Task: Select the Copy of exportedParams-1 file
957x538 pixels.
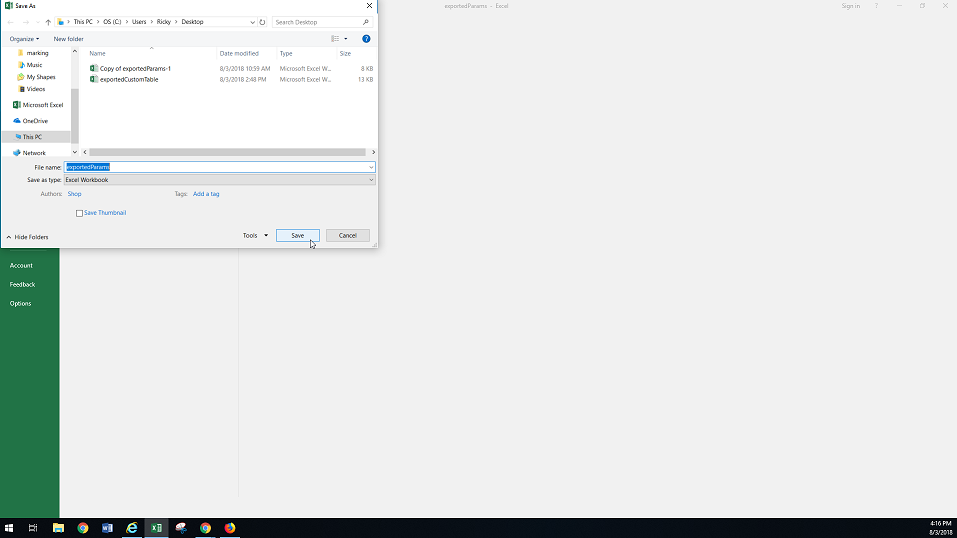Action: pyautogui.click(x=135, y=69)
